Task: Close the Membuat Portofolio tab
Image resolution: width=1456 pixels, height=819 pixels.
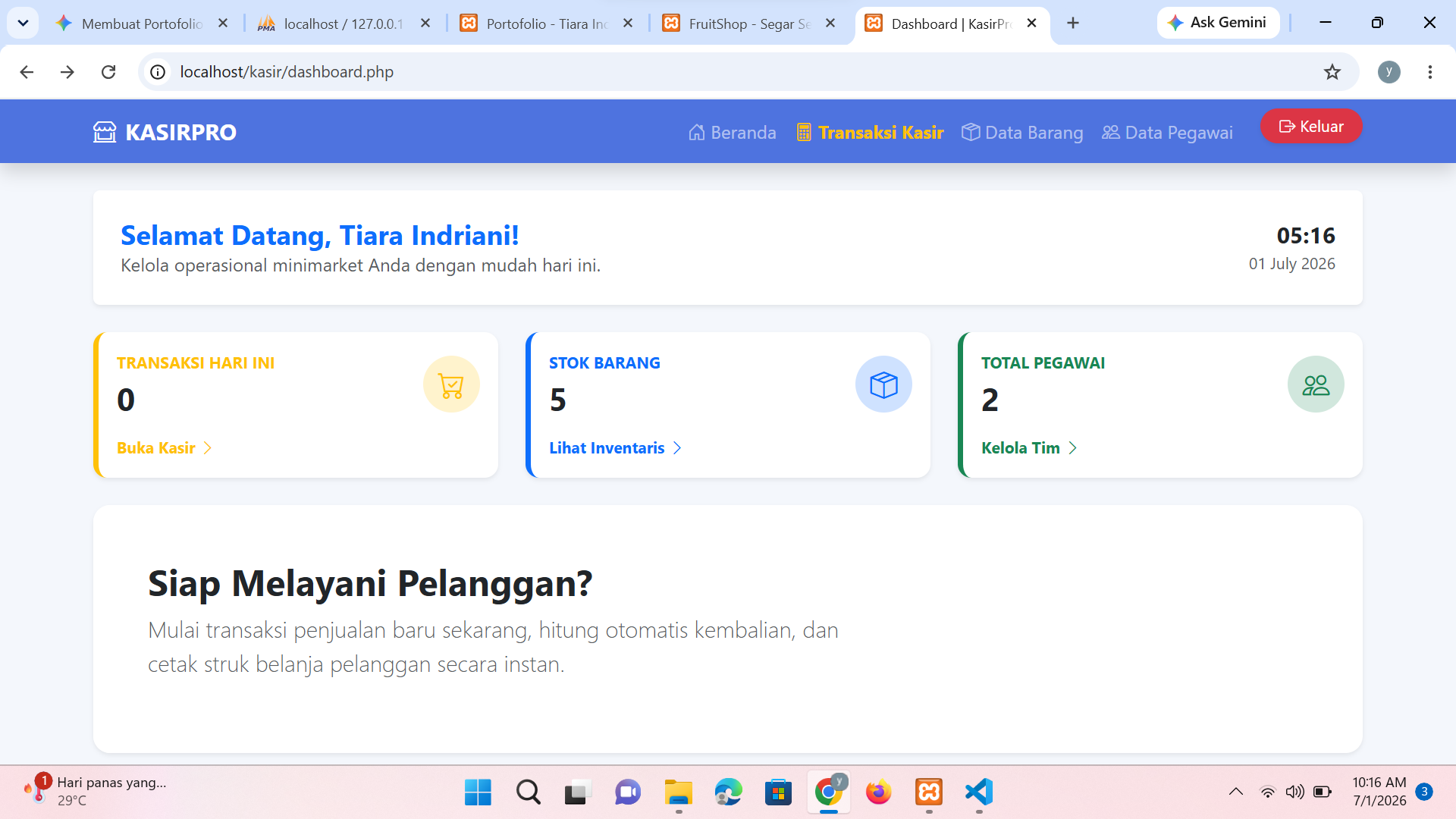Action: point(223,24)
